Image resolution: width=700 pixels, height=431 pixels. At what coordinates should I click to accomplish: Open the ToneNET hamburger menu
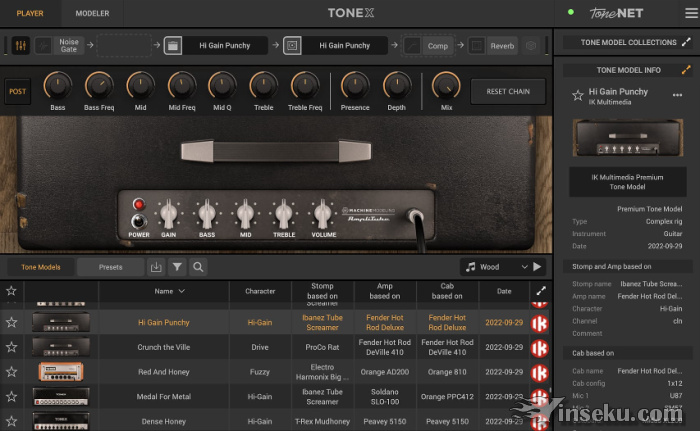coord(685,13)
